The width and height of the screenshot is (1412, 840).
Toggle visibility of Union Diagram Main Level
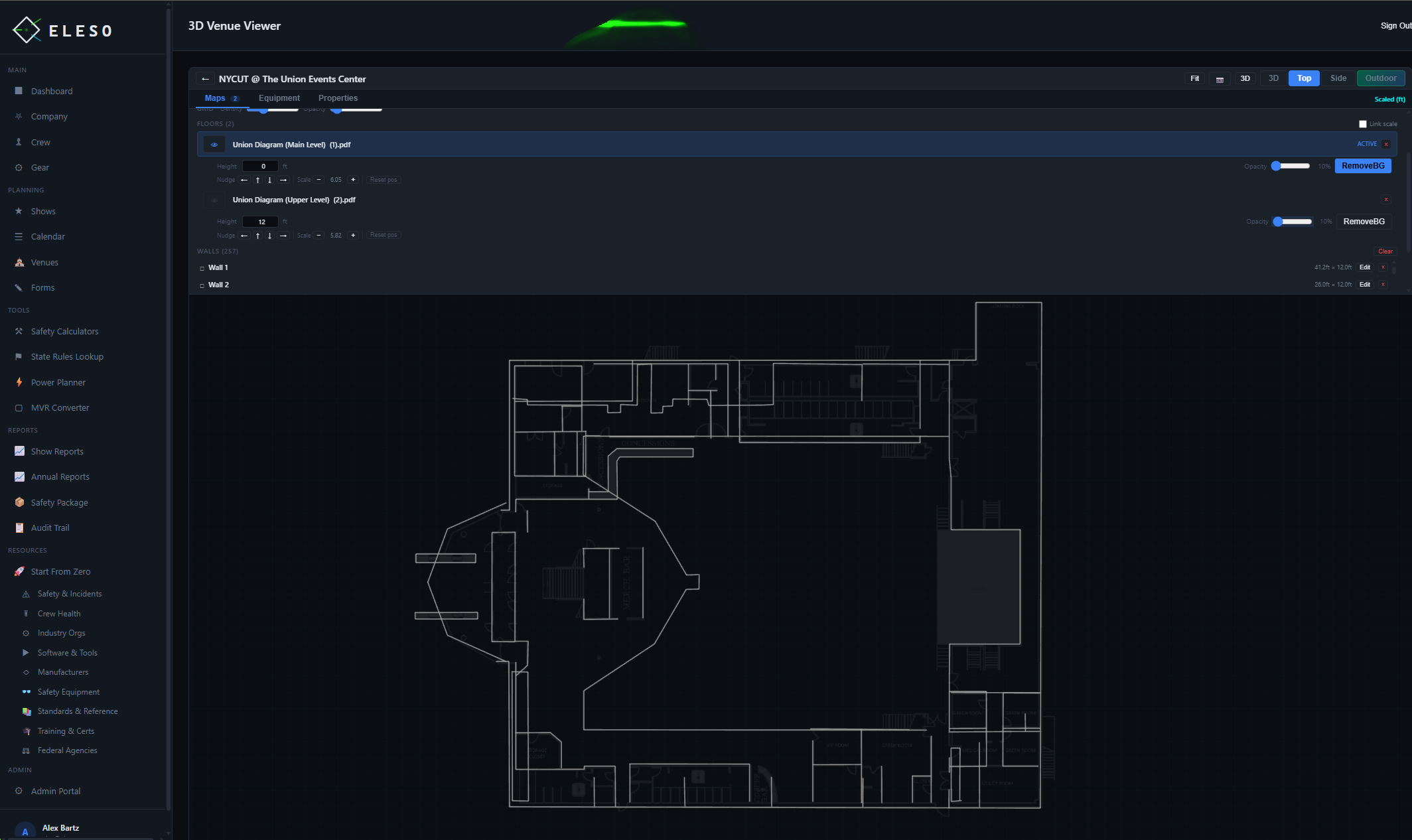(x=214, y=144)
